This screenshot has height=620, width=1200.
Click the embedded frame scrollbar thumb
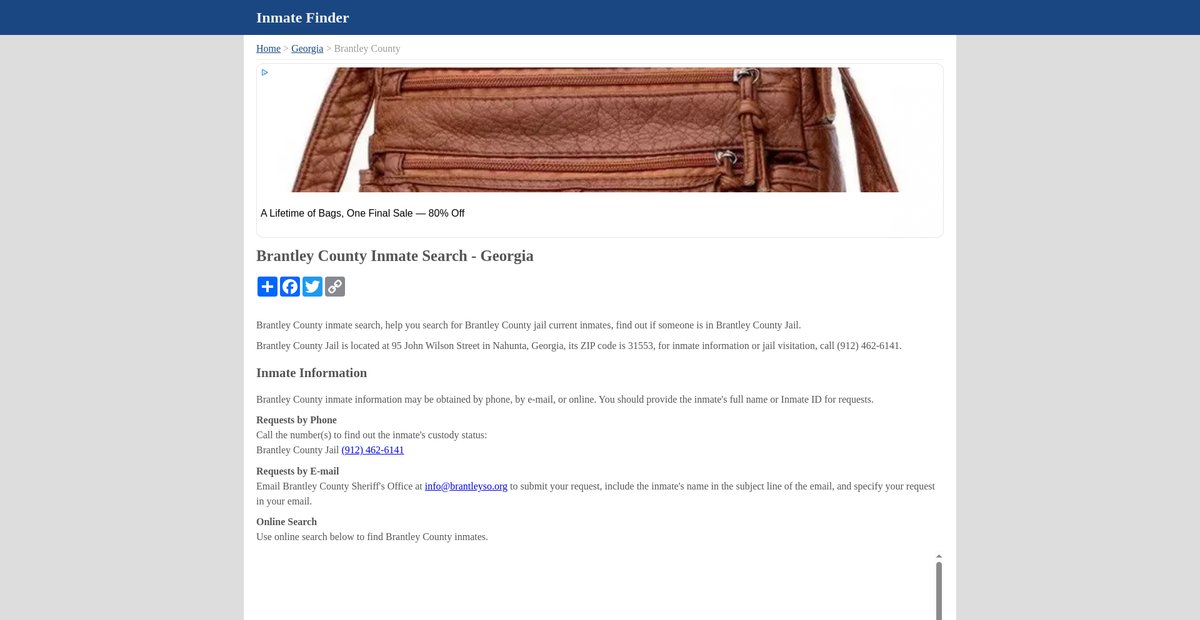[x=939, y=590]
